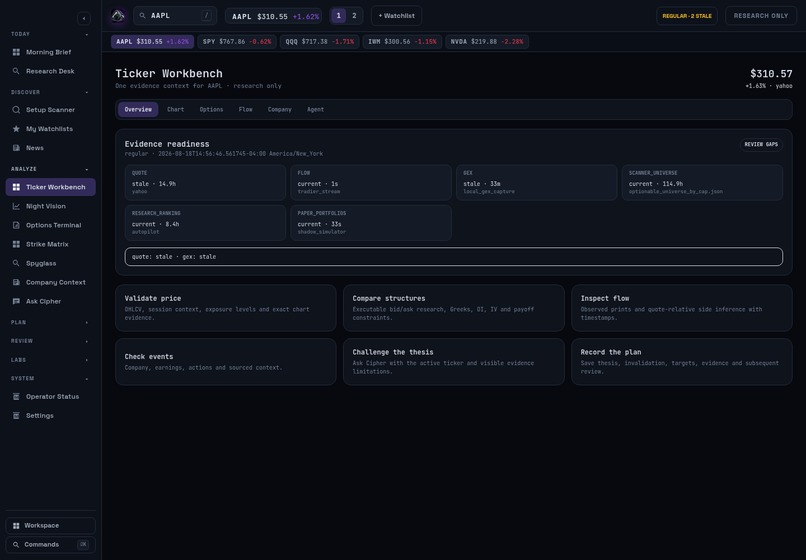Click Operator Status icon

(16, 396)
